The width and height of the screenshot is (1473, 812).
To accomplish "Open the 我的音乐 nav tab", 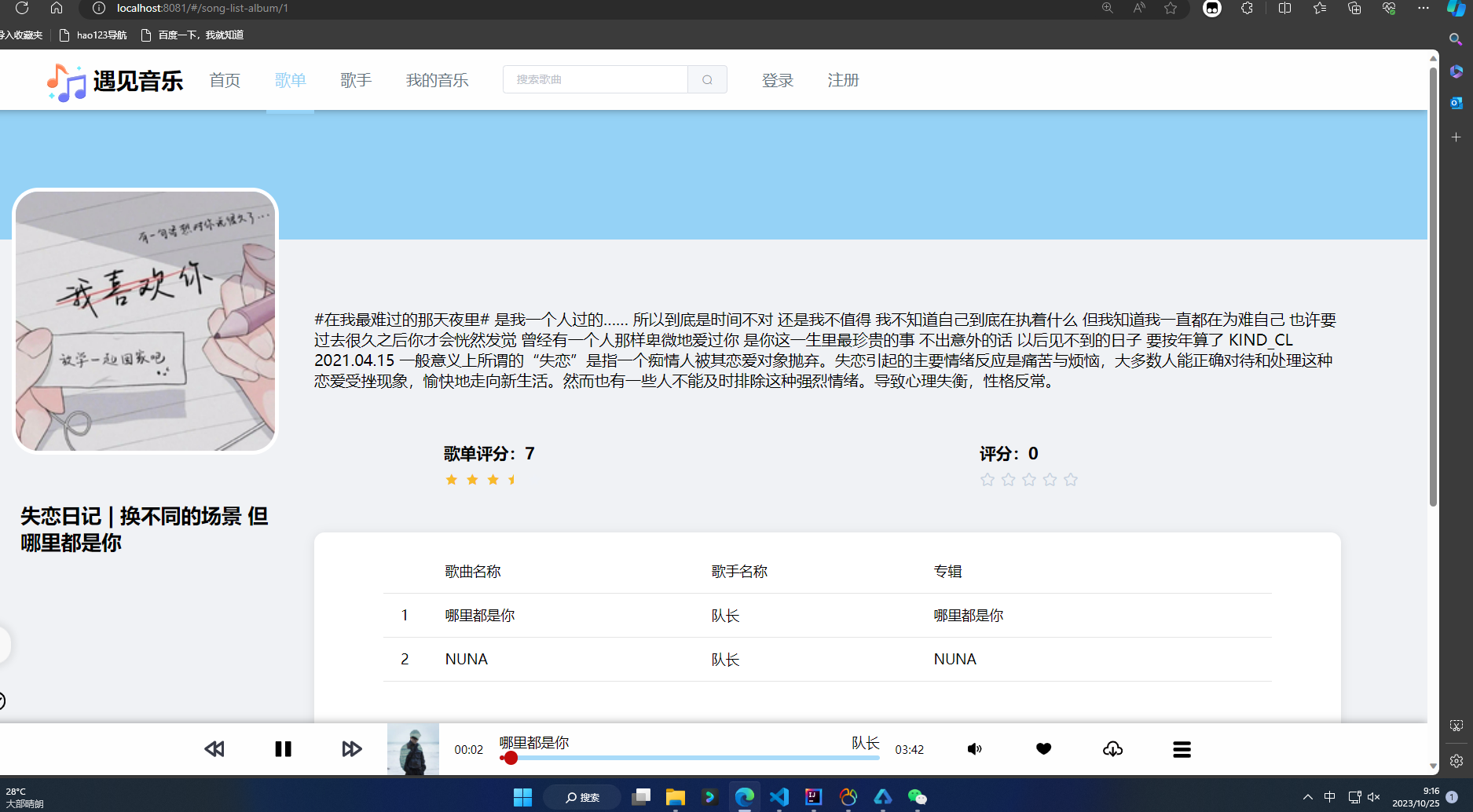I will [437, 80].
